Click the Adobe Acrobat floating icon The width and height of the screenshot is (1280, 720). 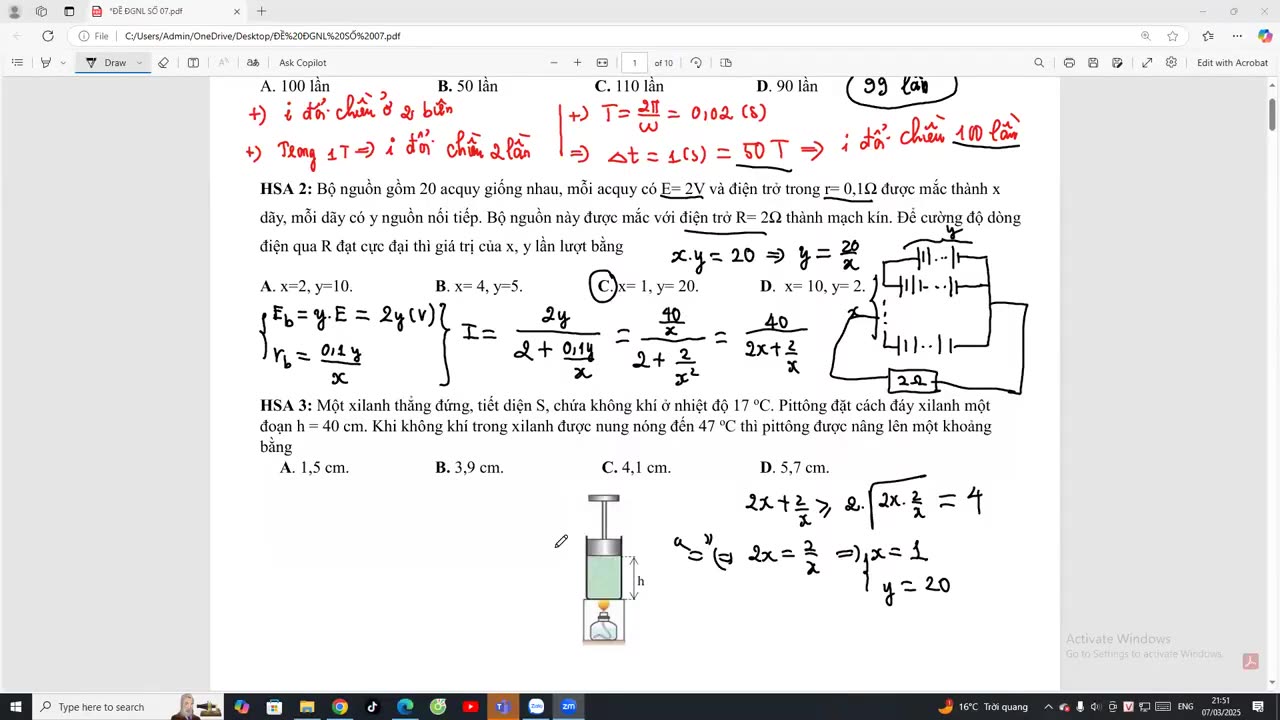pyautogui.click(x=1249, y=661)
